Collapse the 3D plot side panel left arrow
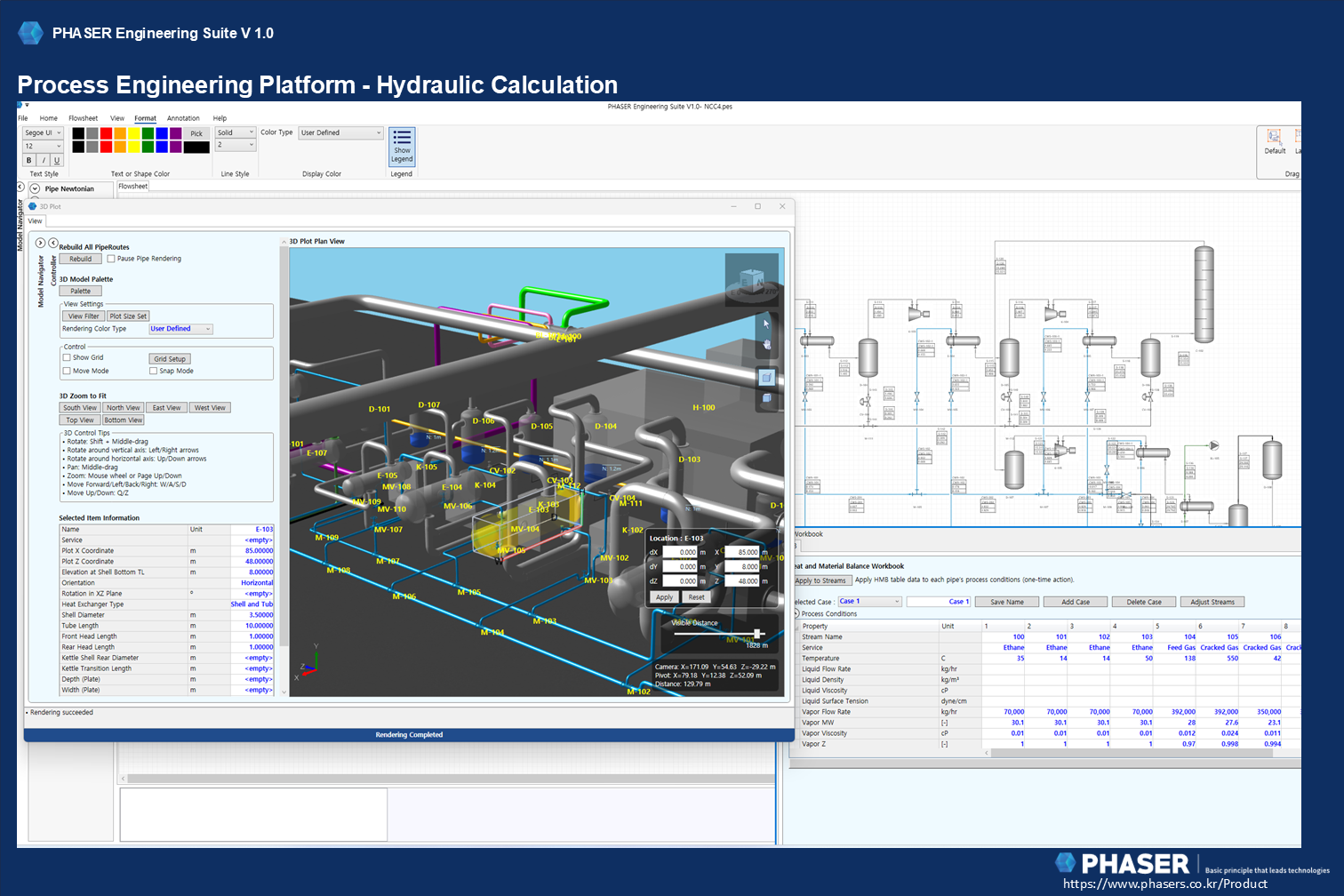The width and height of the screenshot is (1344, 896). point(53,243)
